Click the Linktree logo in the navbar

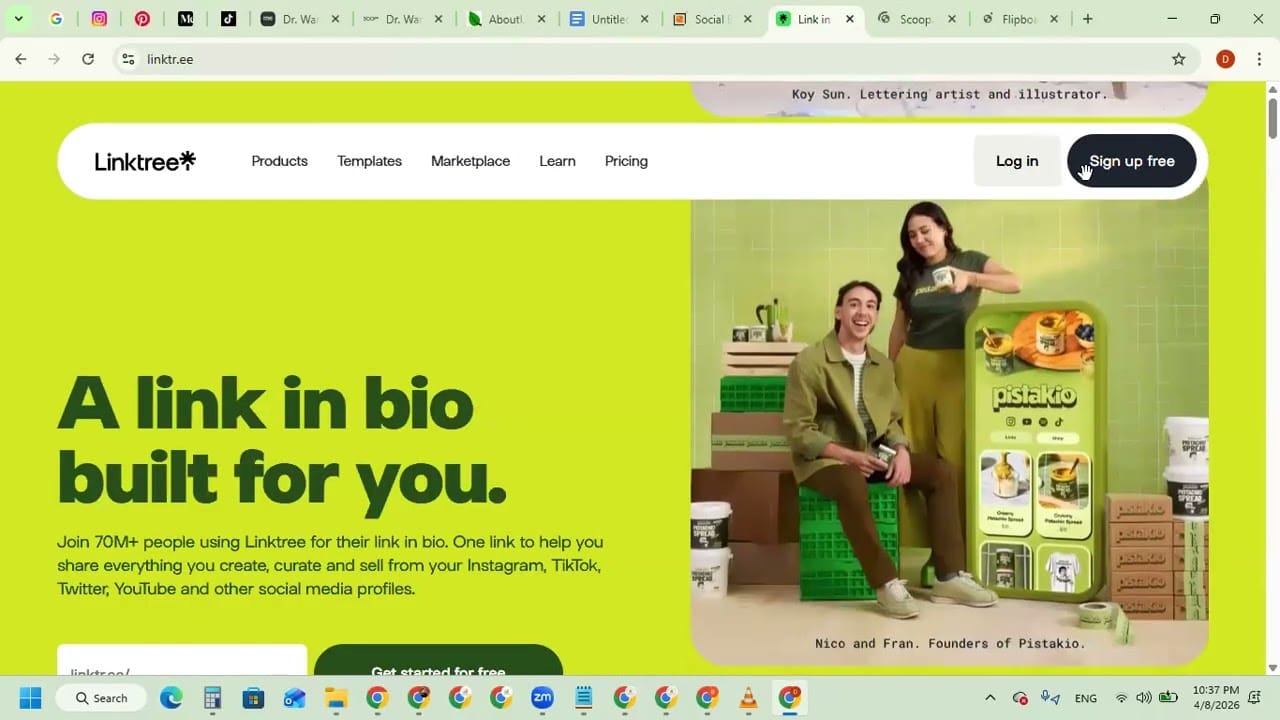[144, 161]
